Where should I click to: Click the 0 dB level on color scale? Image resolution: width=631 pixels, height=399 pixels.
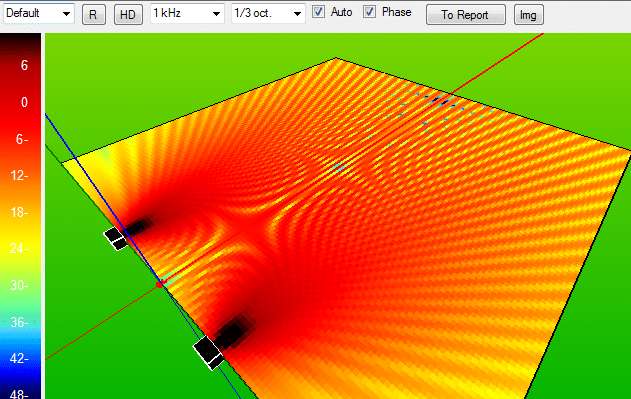[x=24, y=102]
